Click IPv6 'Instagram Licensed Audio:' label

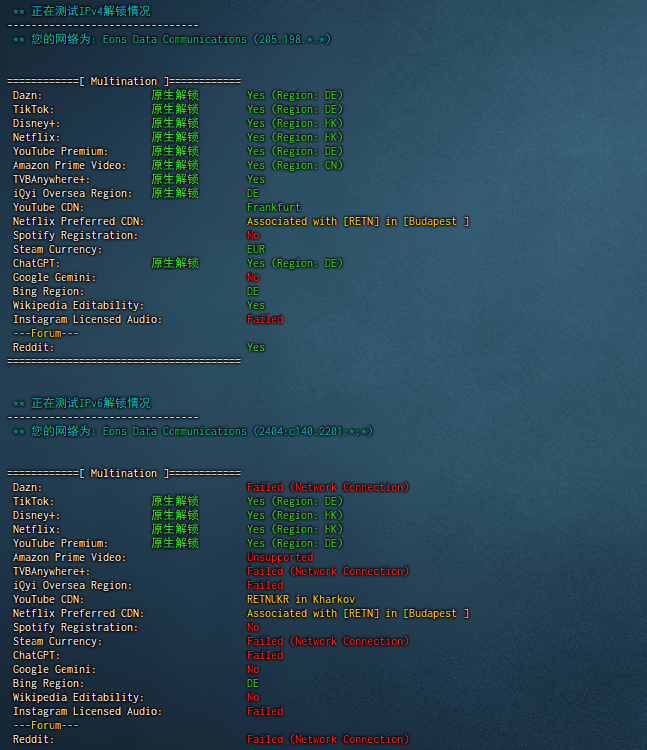point(88,712)
